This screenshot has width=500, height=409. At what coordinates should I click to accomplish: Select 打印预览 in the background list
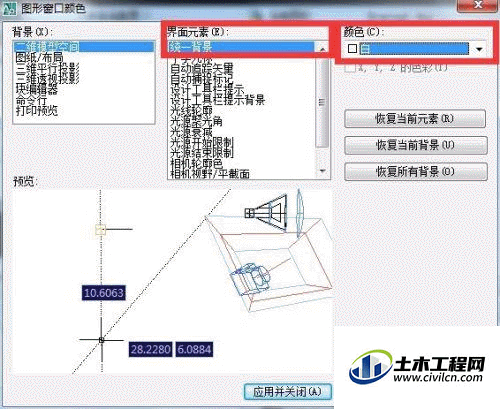coord(84,110)
